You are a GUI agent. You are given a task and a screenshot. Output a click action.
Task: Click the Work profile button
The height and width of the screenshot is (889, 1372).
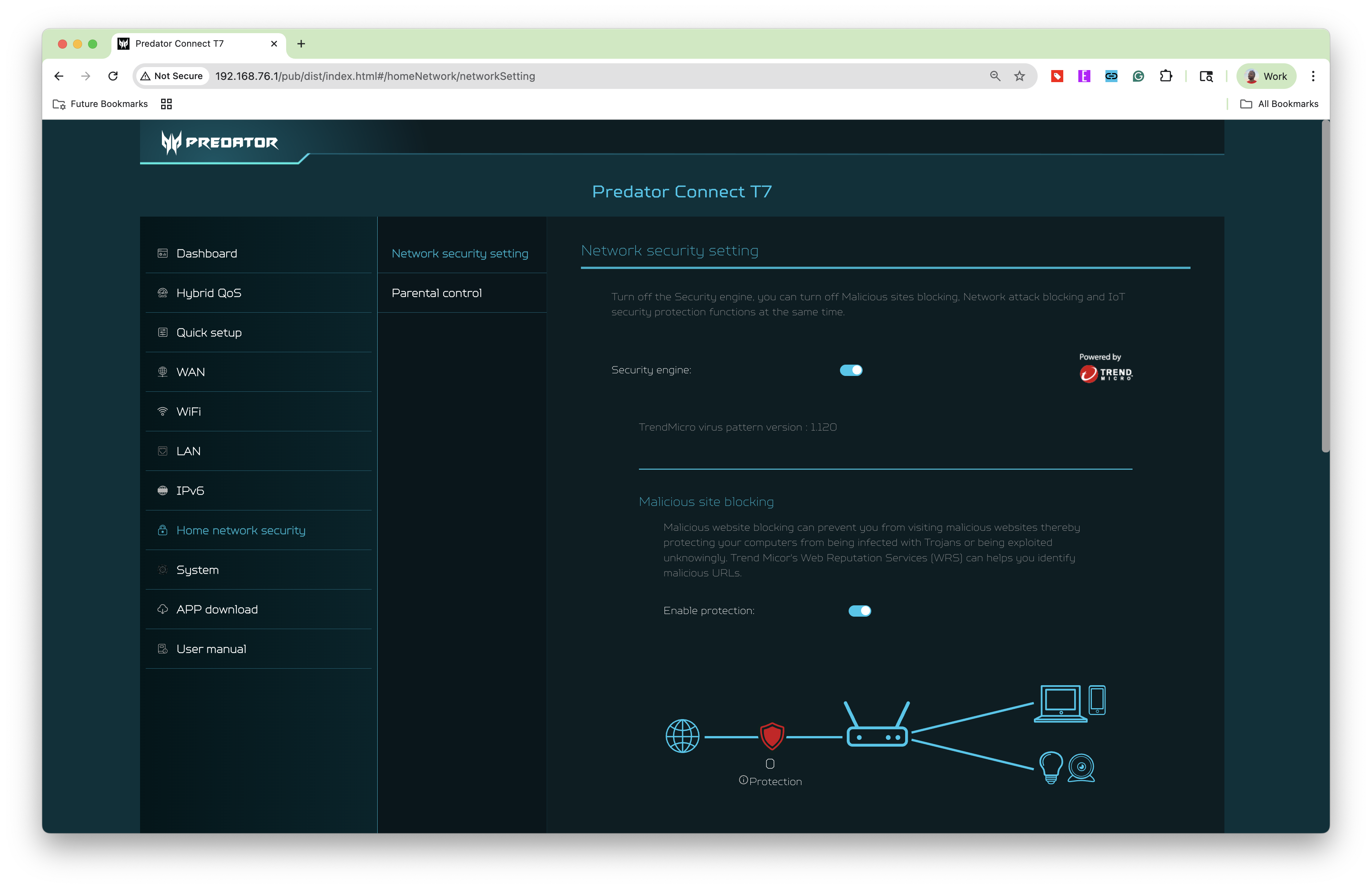pos(1266,76)
